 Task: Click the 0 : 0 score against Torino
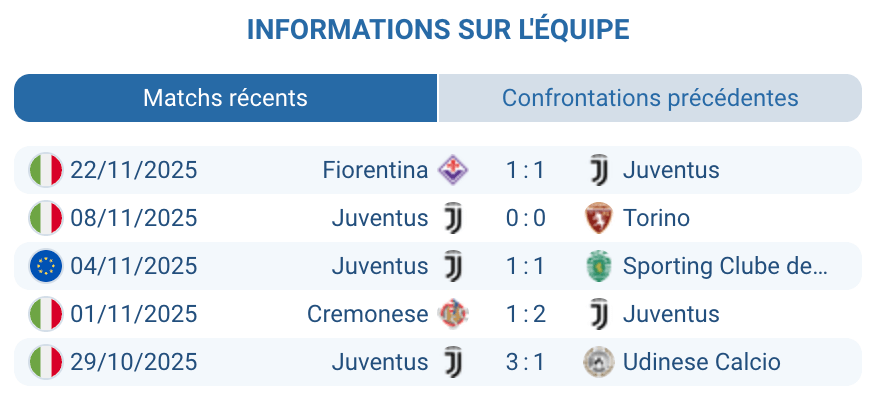(x=525, y=218)
